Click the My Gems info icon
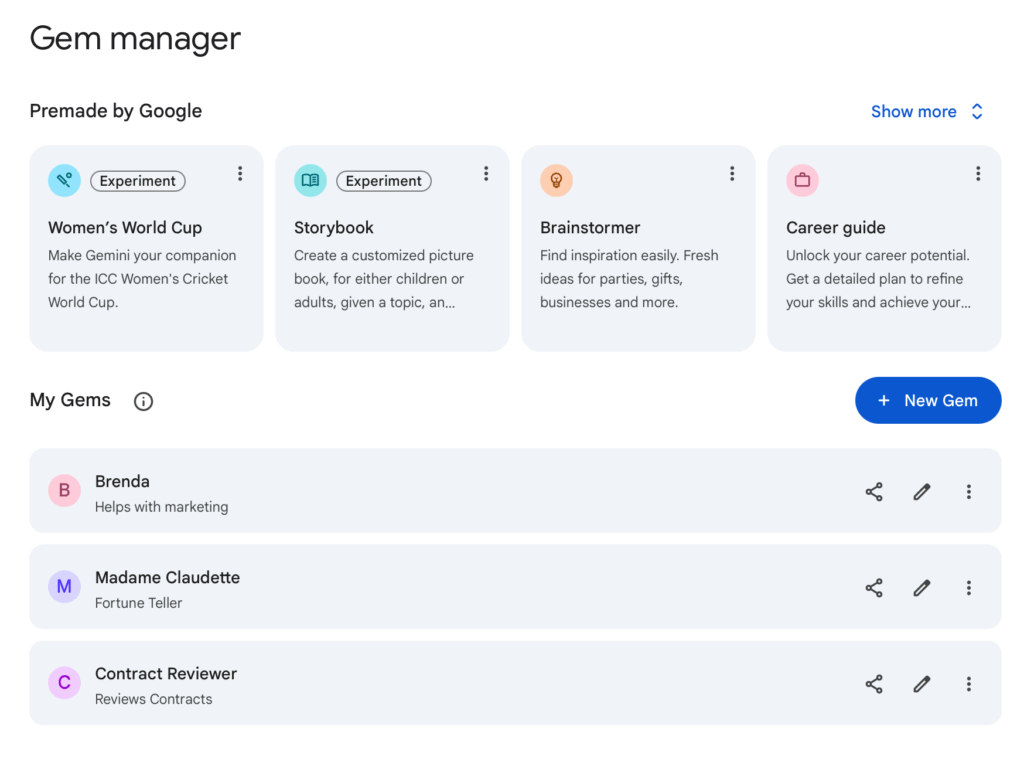 144,401
